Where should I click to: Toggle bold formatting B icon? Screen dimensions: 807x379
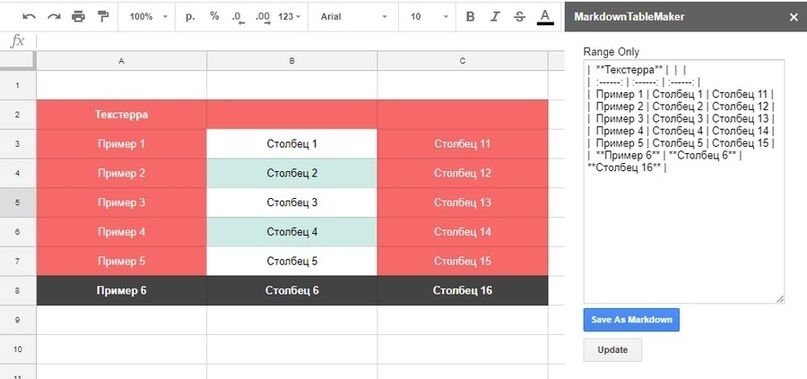(470, 17)
